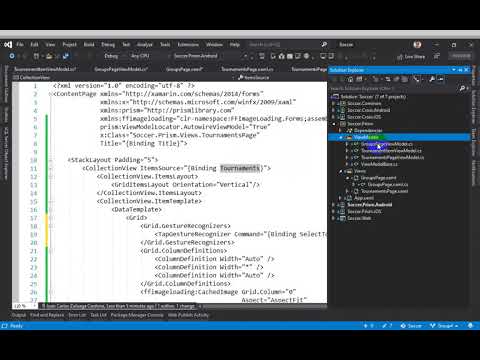Expand the Soccer.Prism.iOS project

tap(333, 211)
